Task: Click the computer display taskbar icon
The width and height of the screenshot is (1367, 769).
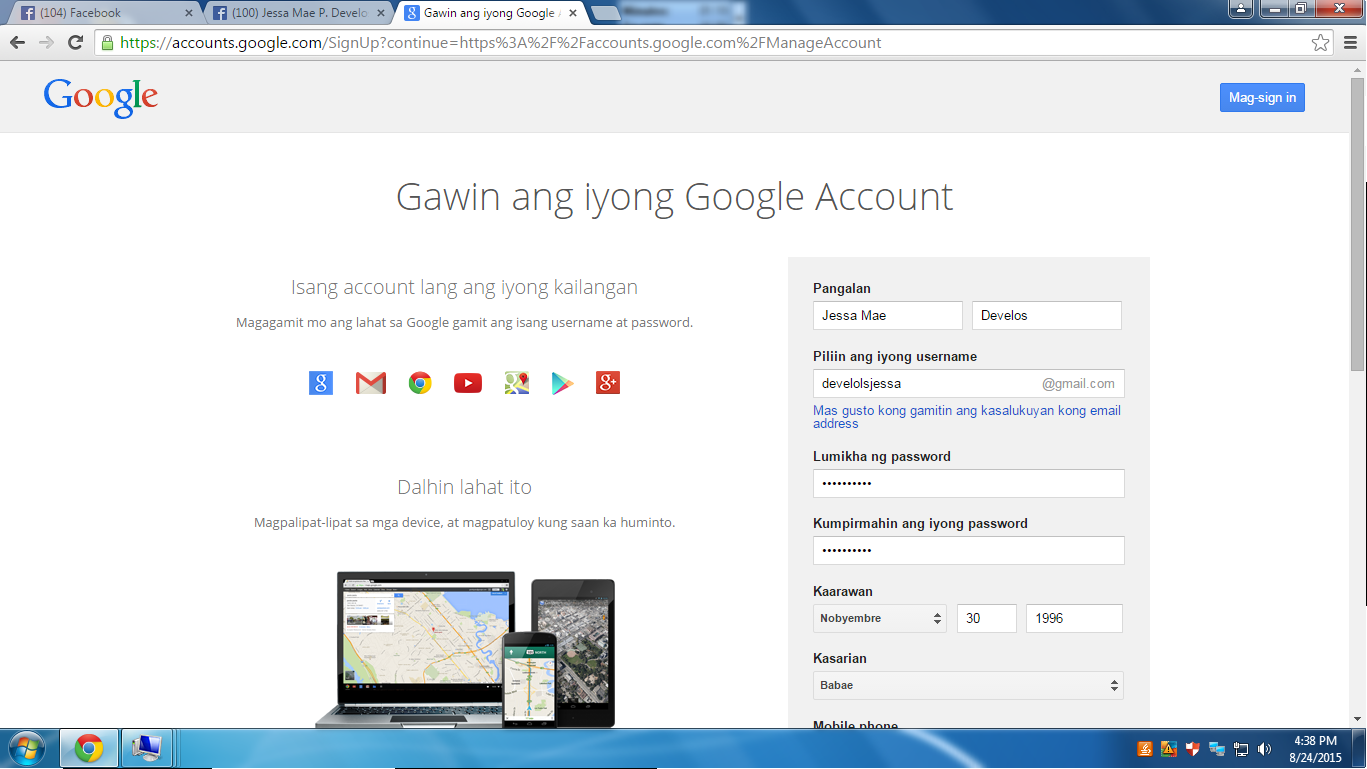Action: click(x=147, y=749)
